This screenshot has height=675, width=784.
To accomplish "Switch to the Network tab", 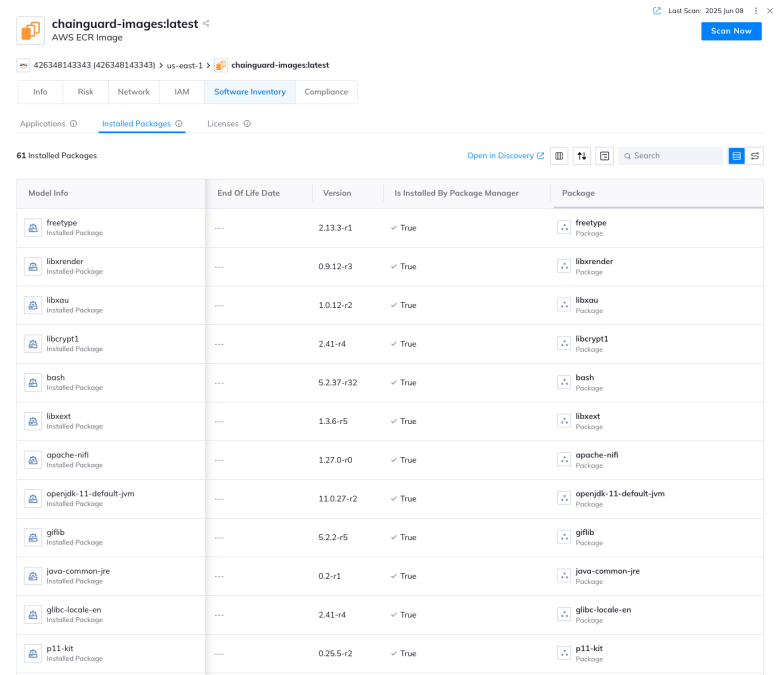I will point(134,92).
